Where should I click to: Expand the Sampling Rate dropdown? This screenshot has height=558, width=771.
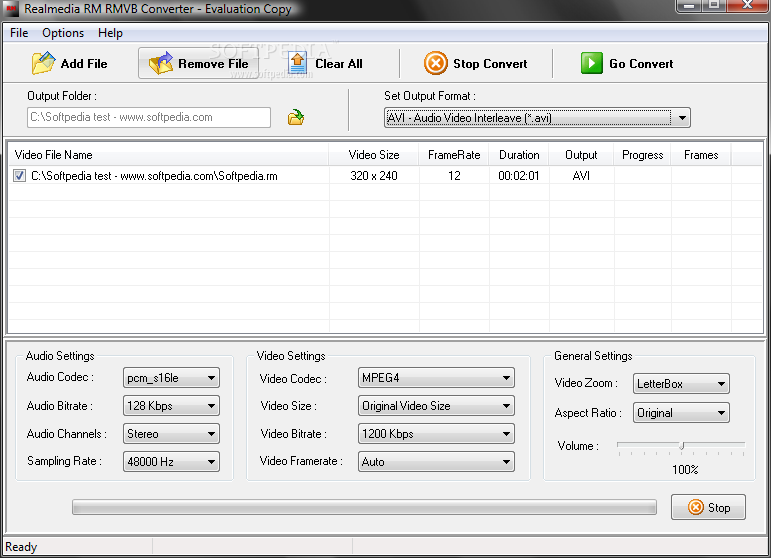click(x=171, y=462)
